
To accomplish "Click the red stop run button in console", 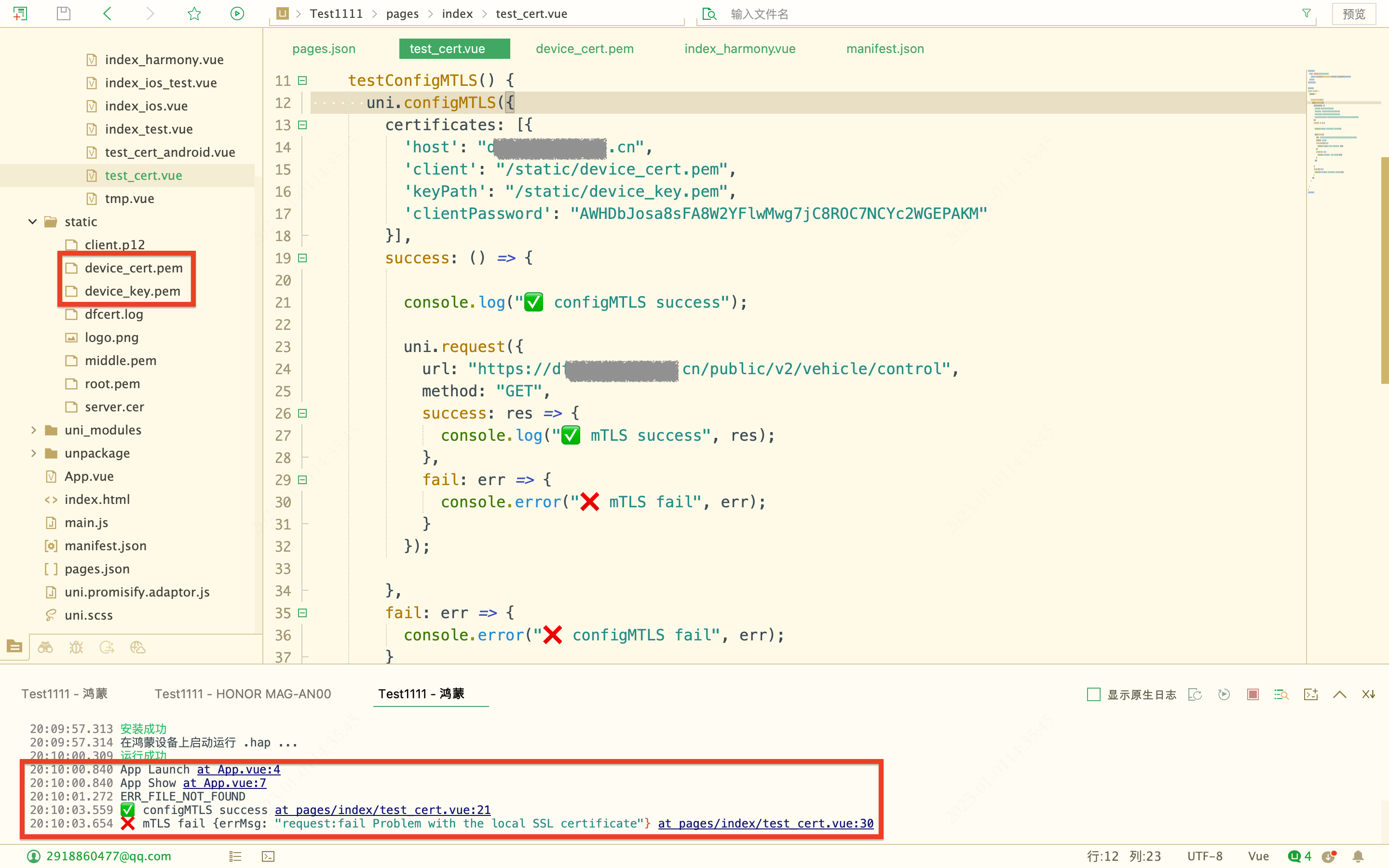I will click(x=1253, y=694).
